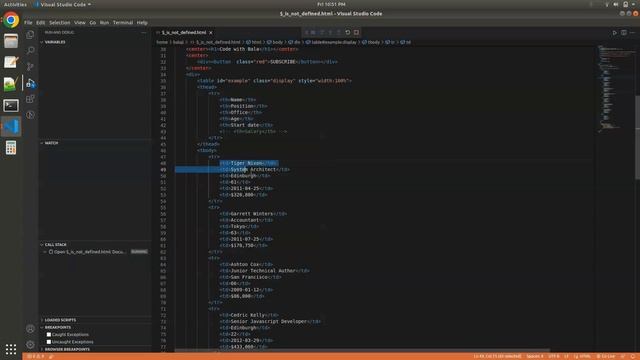This screenshot has height=360, width=640.
Task: Toggle the Caught Exceptions checkbox
Action: pos(49,335)
